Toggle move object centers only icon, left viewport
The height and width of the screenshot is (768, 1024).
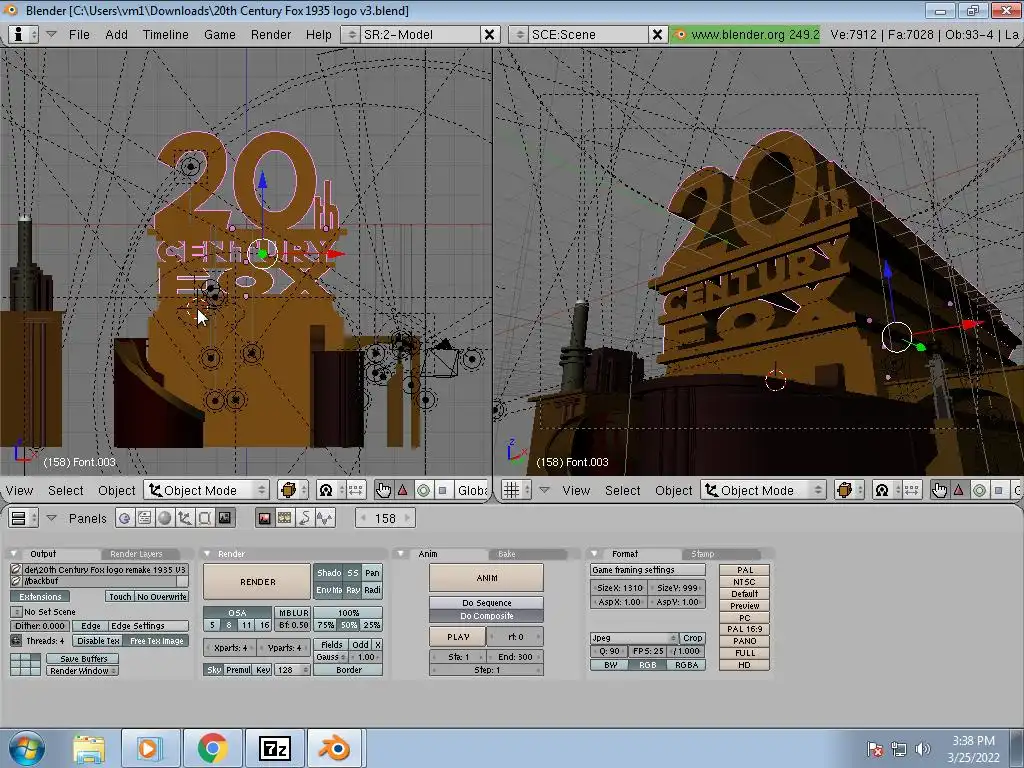point(356,490)
